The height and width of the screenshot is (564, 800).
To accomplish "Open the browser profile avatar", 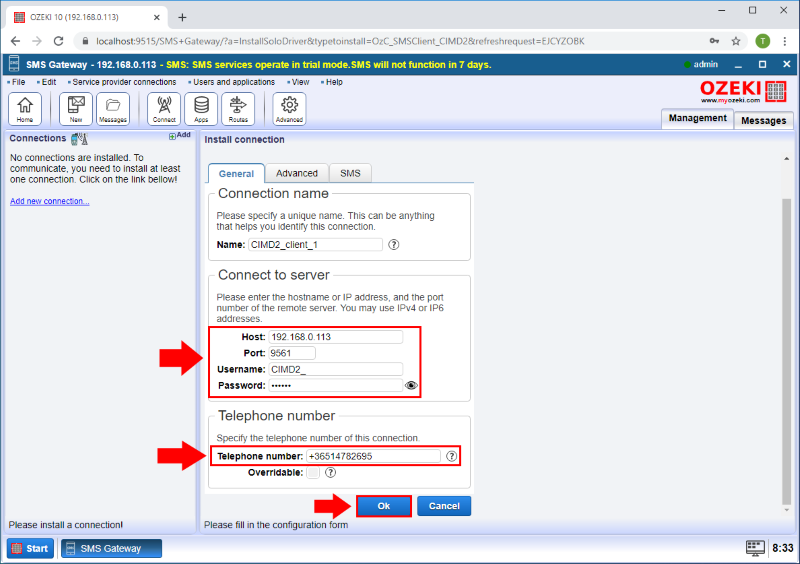I will point(763,41).
